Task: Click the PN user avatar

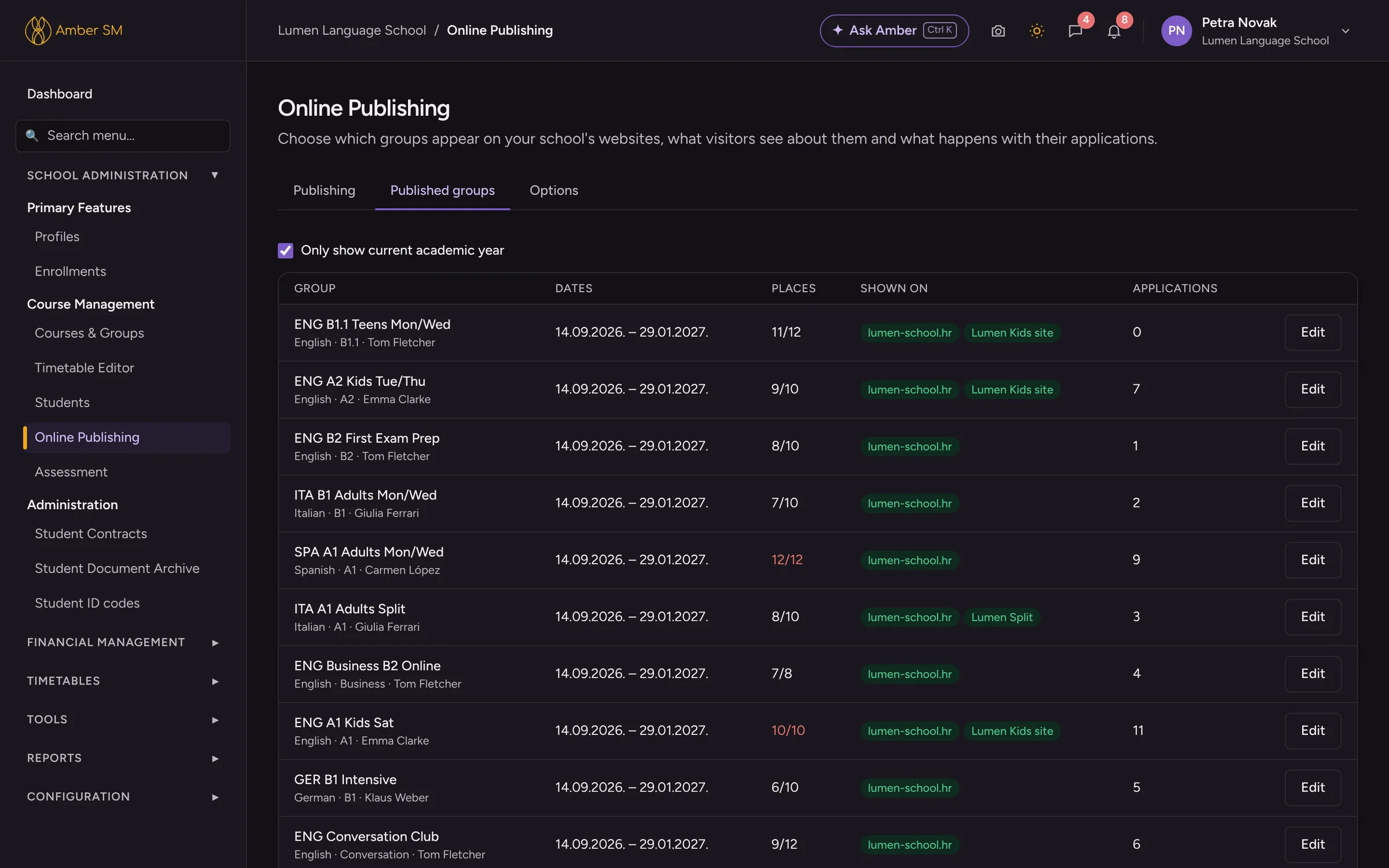Action: pos(1177,31)
